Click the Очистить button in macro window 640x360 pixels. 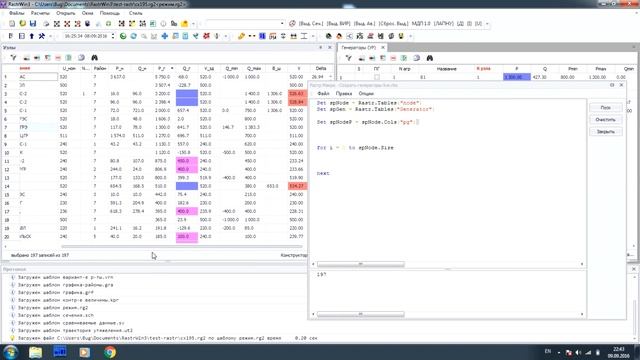[x=606, y=120]
